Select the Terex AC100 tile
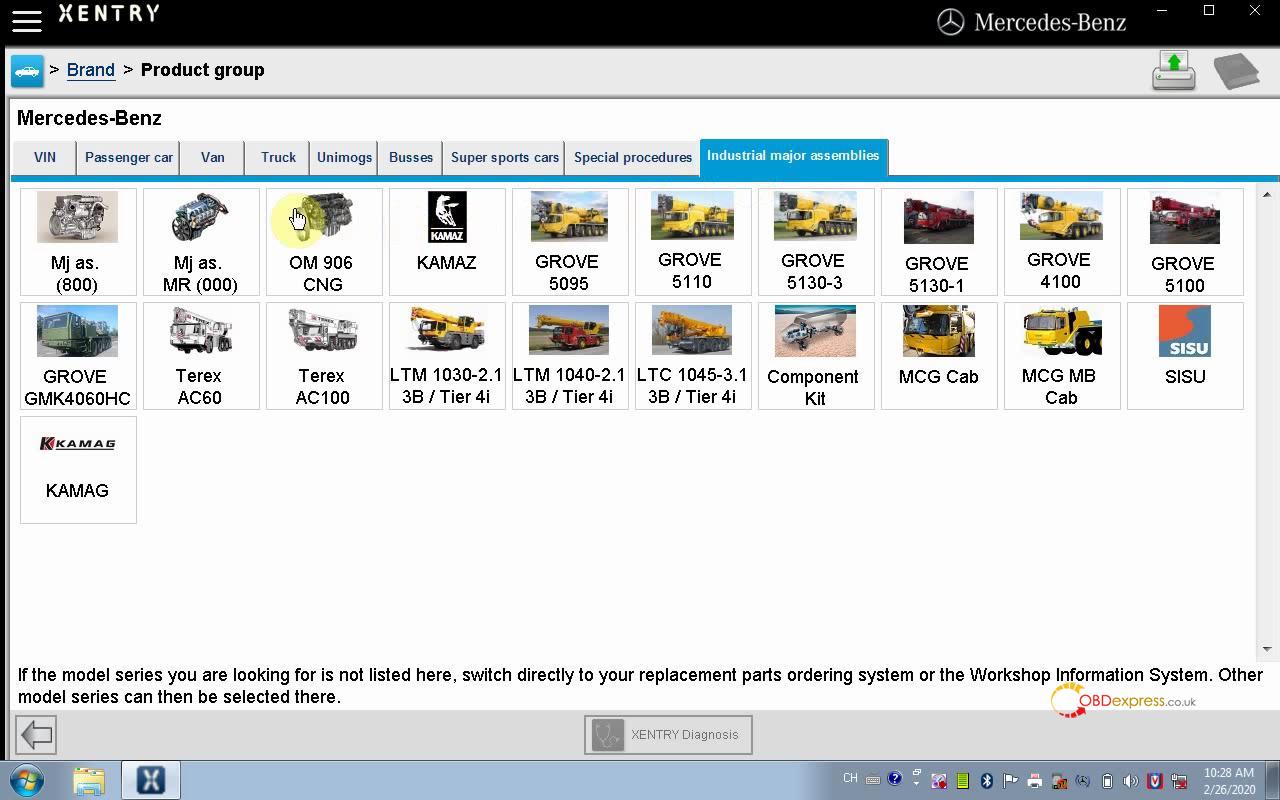This screenshot has width=1280, height=800. tap(324, 356)
